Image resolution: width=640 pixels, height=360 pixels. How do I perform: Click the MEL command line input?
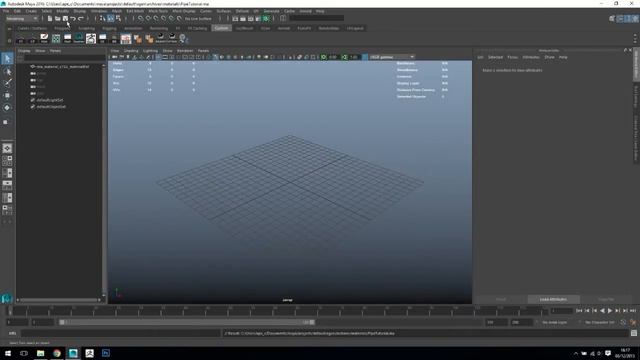tap(120, 333)
